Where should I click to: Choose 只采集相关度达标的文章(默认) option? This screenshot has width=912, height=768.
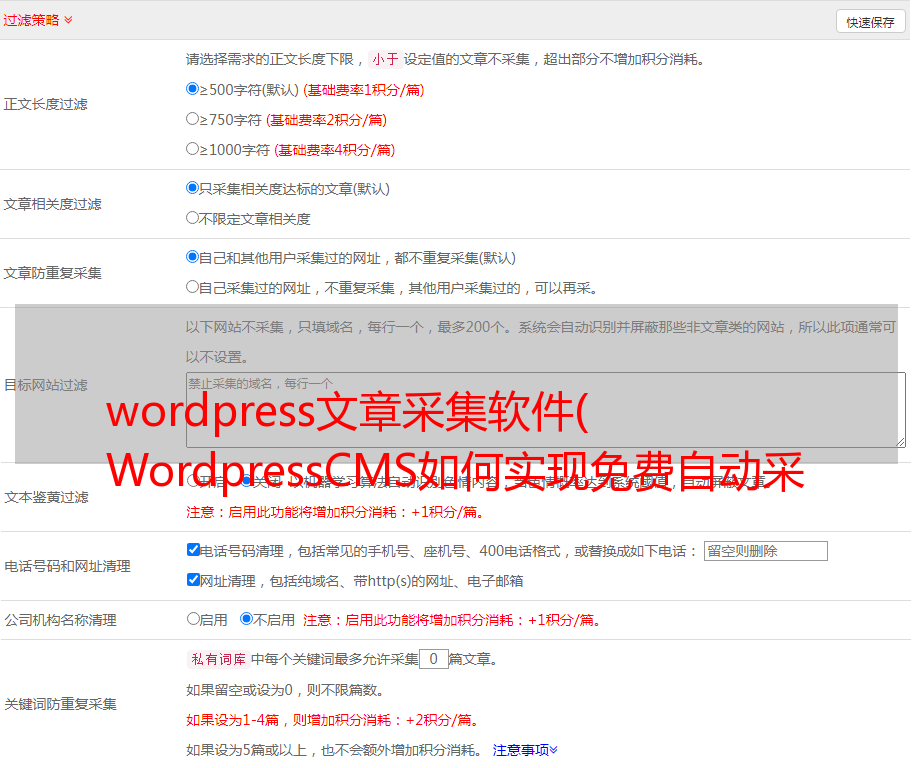[193, 187]
